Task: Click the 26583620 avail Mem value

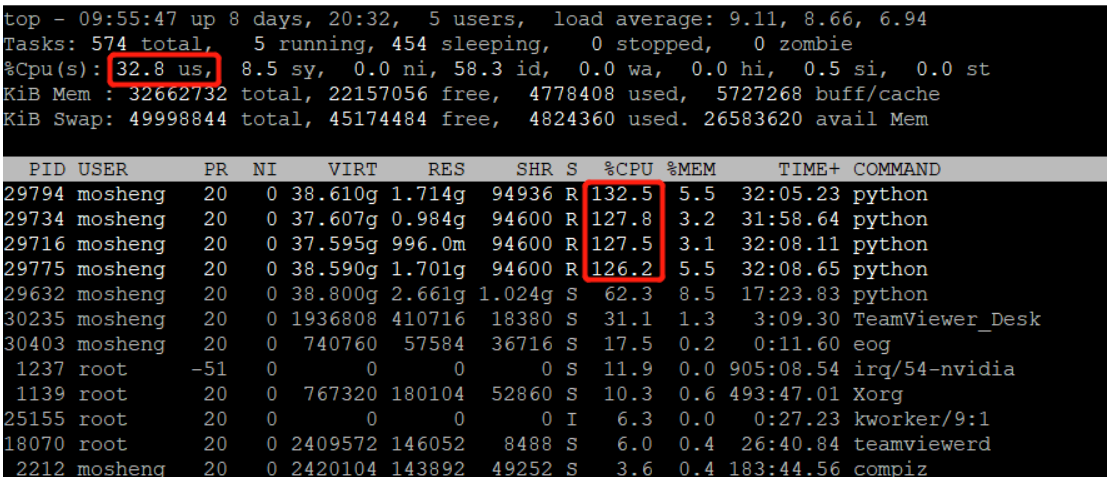Action: (753, 119)
